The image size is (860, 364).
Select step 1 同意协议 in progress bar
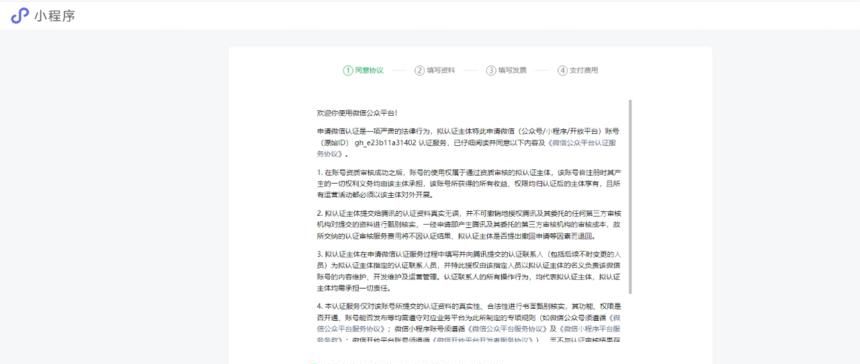coord(363,70)
